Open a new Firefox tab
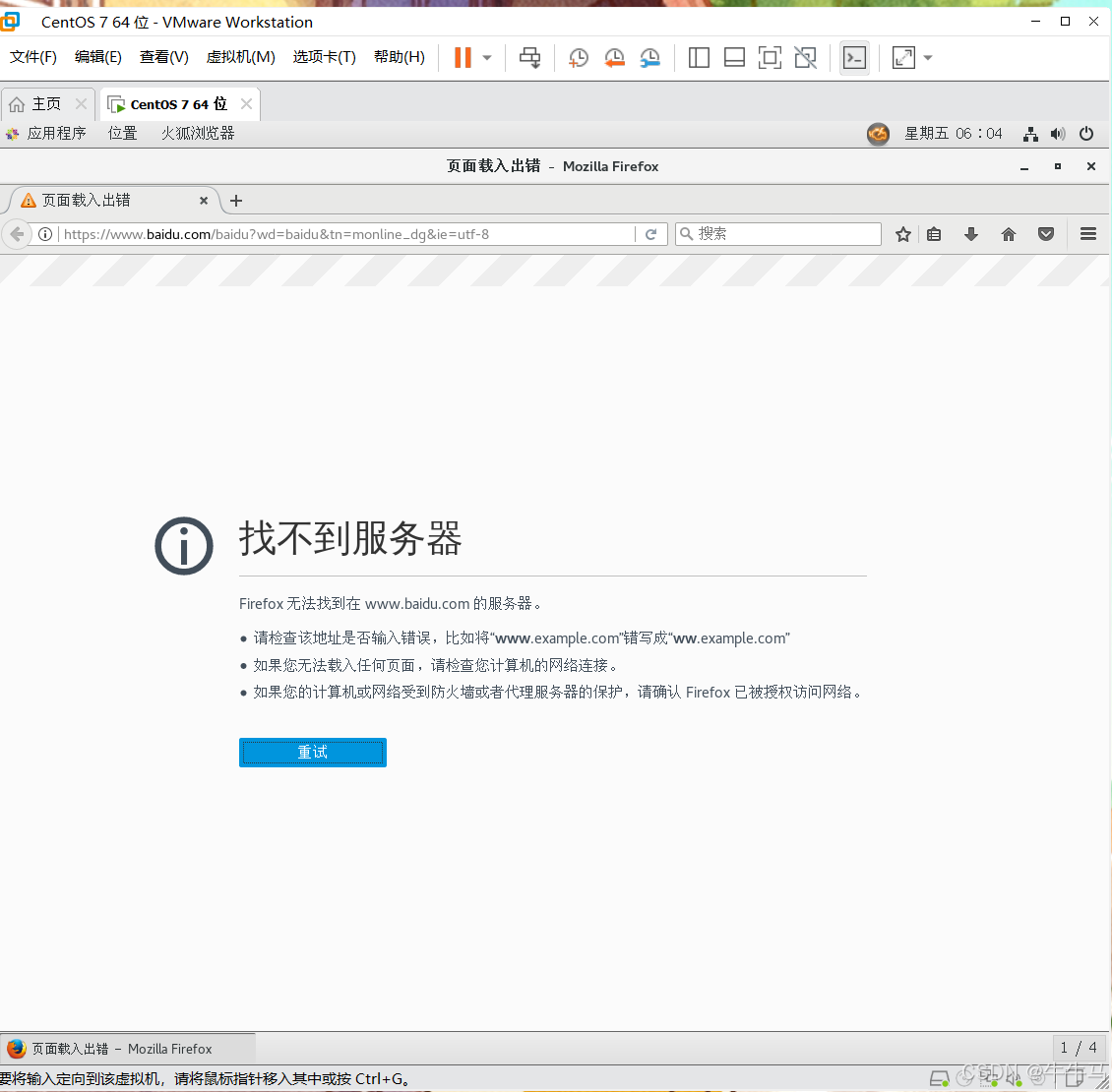1112x1092 pixels. coord(236,201)
